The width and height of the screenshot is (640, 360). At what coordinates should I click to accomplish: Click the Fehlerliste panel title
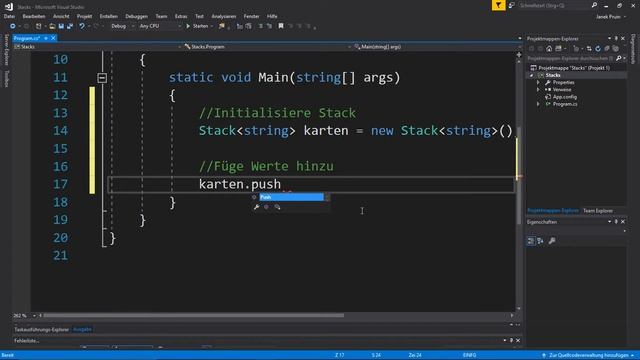26,340
